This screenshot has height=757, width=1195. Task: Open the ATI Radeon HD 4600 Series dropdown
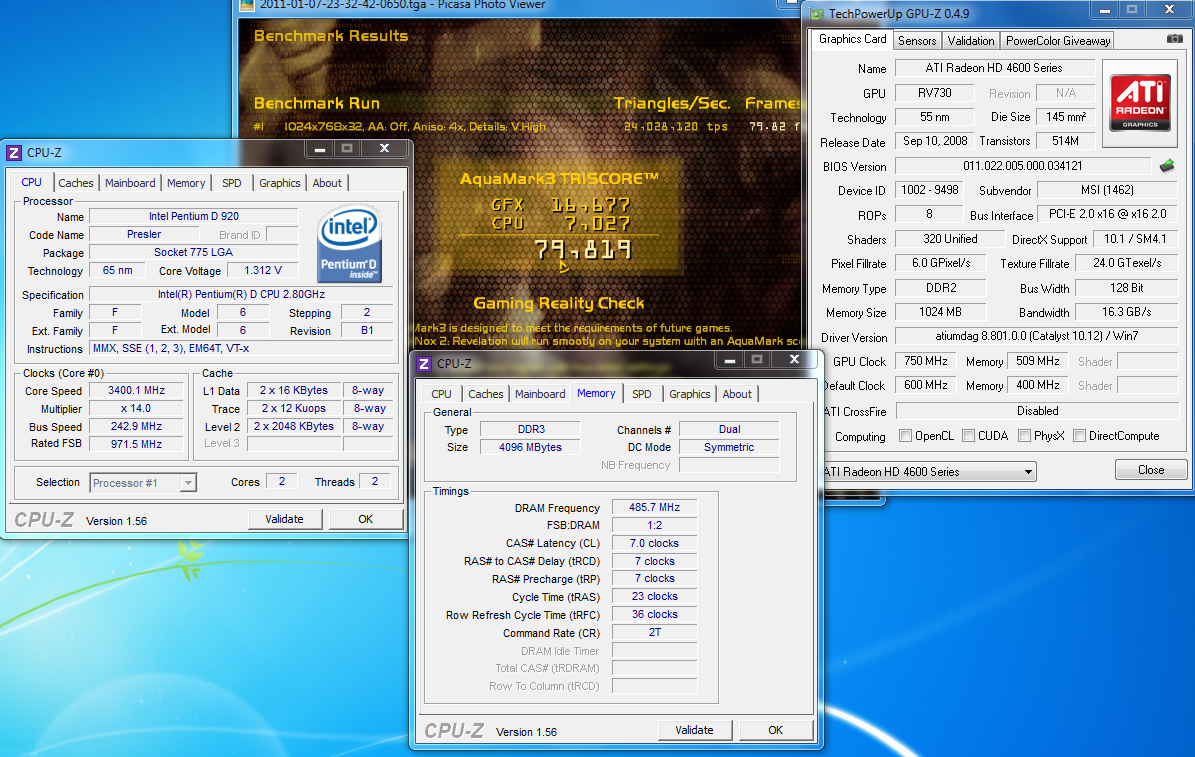(x=929, y=472)
